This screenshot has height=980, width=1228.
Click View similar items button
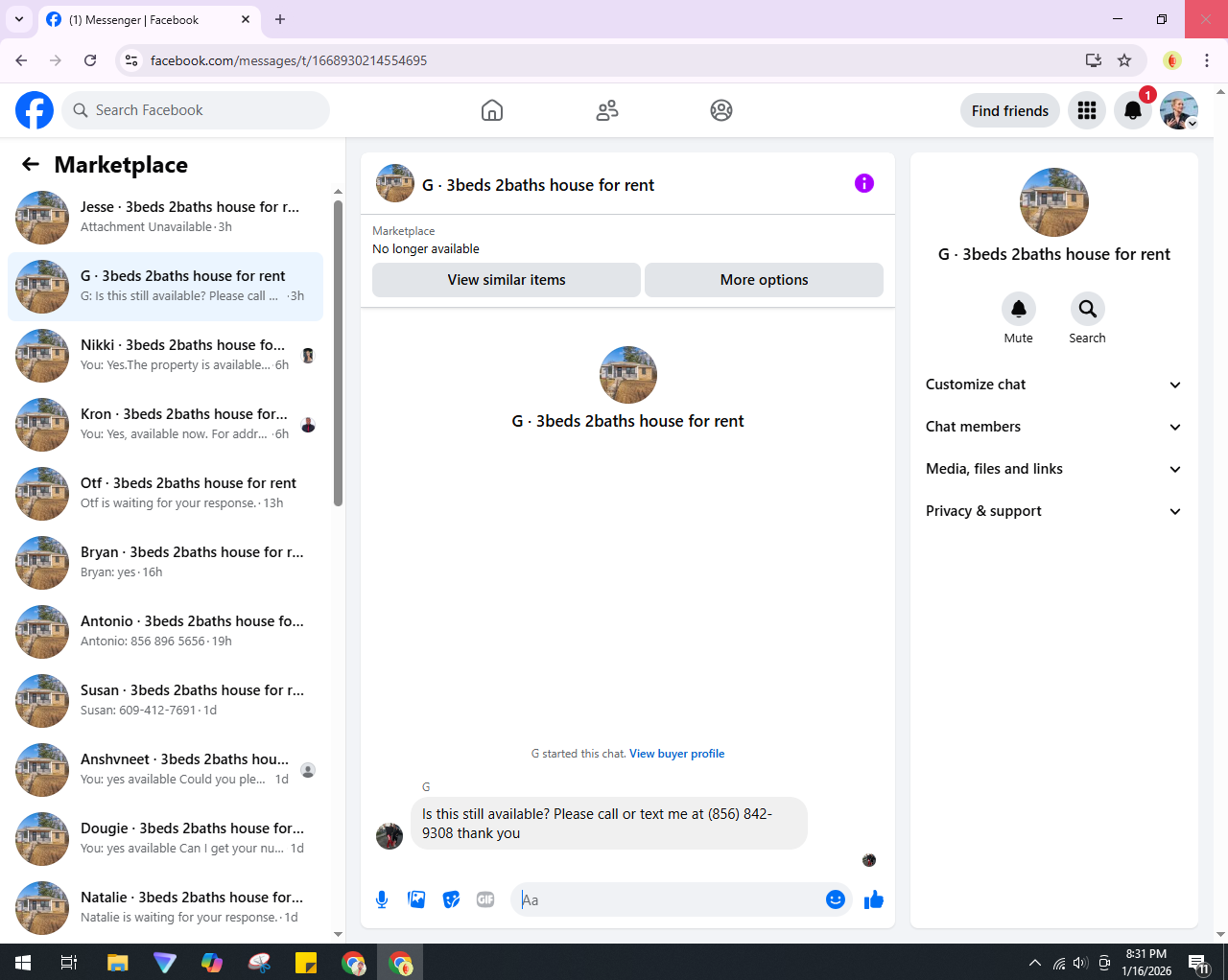click(507, 280)
